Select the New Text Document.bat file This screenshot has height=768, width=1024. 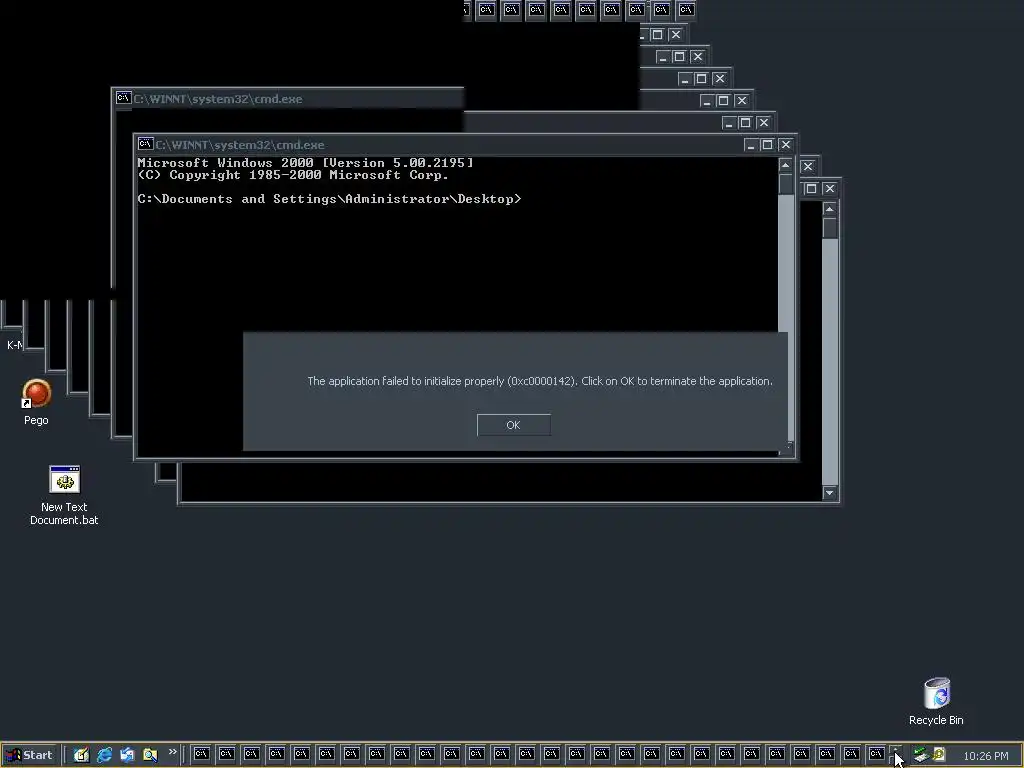coord(64,496)
